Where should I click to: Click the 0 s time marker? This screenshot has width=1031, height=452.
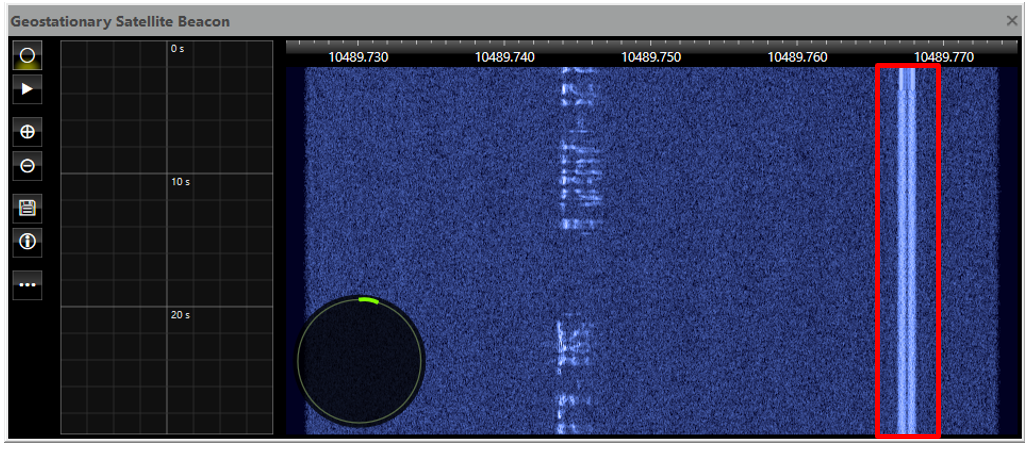178,49
